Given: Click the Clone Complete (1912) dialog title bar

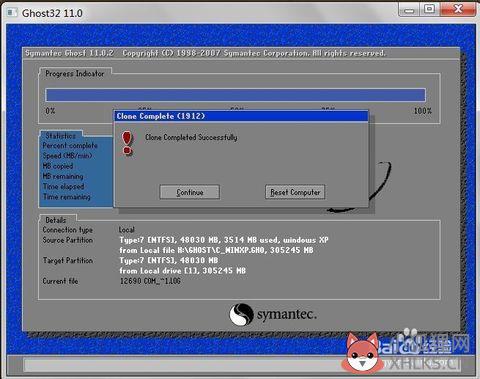Looking at the screenshot, I should (241, 116).
